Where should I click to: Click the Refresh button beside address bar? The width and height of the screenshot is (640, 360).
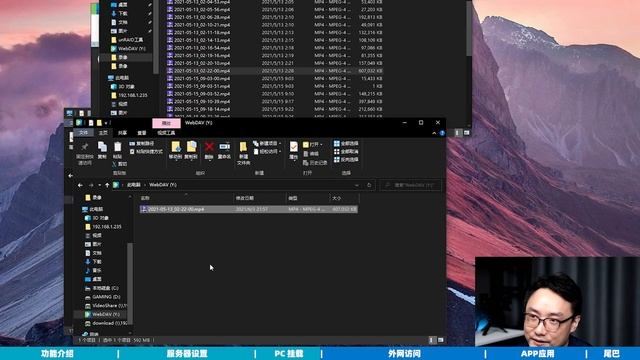(369, 185)
